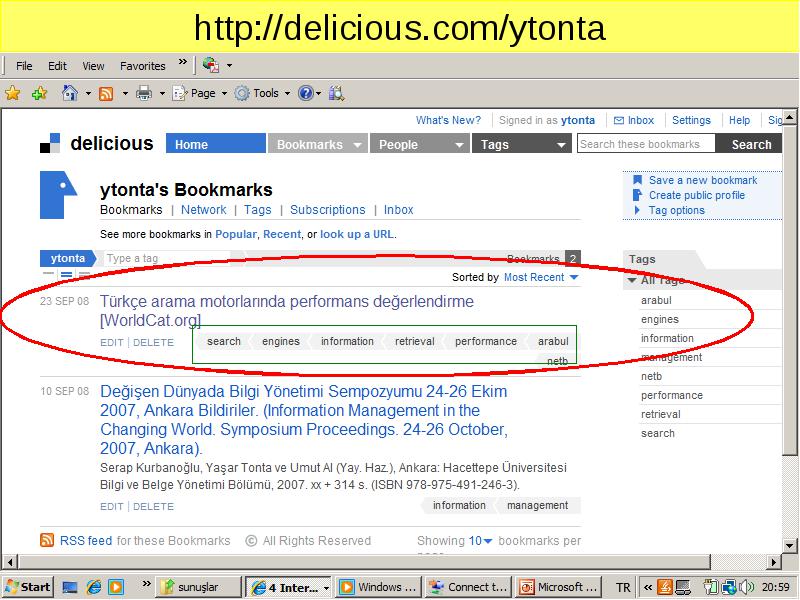The width and height of the screenshot is (800, 600).
Task: Open the Settings link
Action: 691,120
